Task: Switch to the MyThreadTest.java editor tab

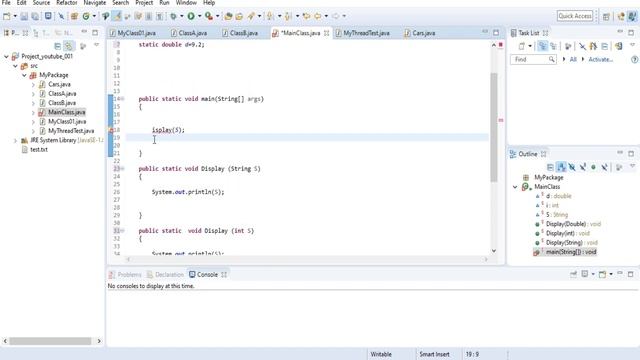Action: (362, 33)
